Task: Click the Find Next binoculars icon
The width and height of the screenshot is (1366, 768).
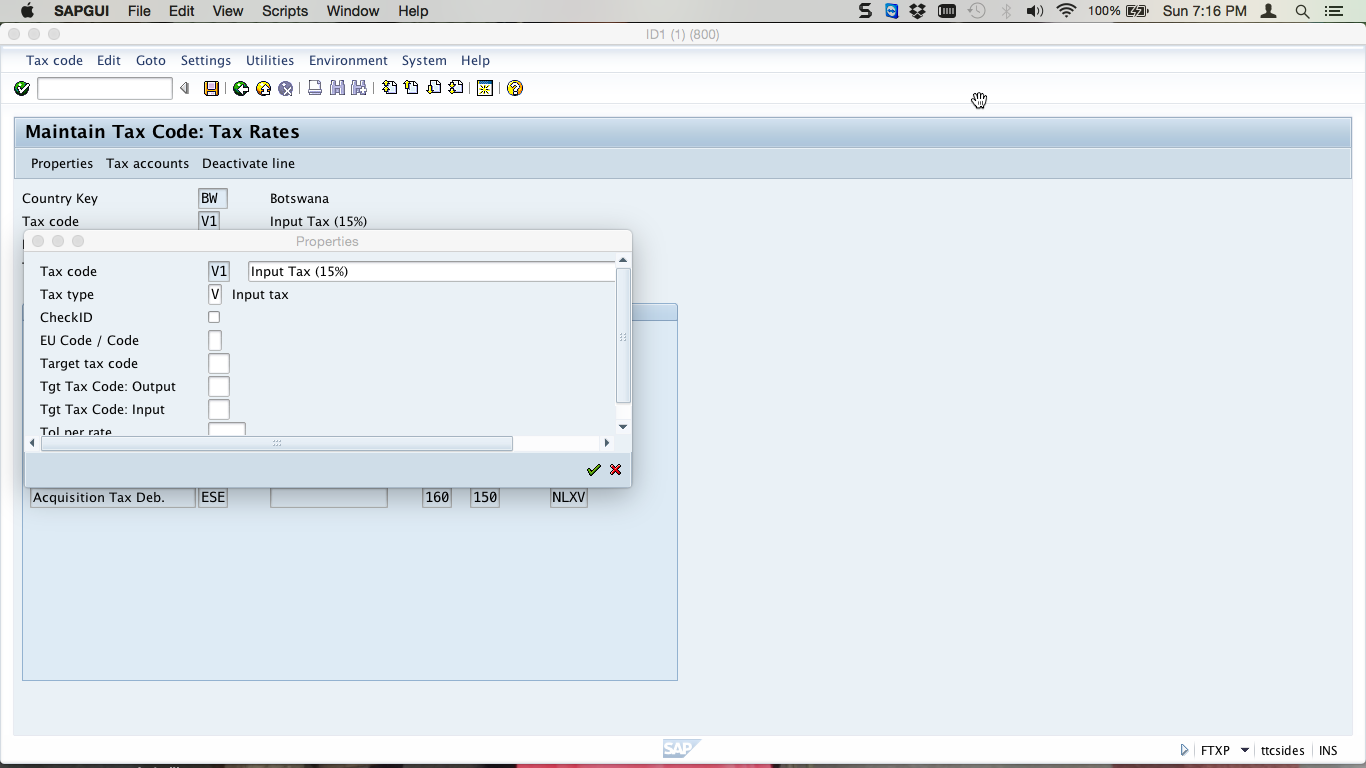Action: (359, 88)
